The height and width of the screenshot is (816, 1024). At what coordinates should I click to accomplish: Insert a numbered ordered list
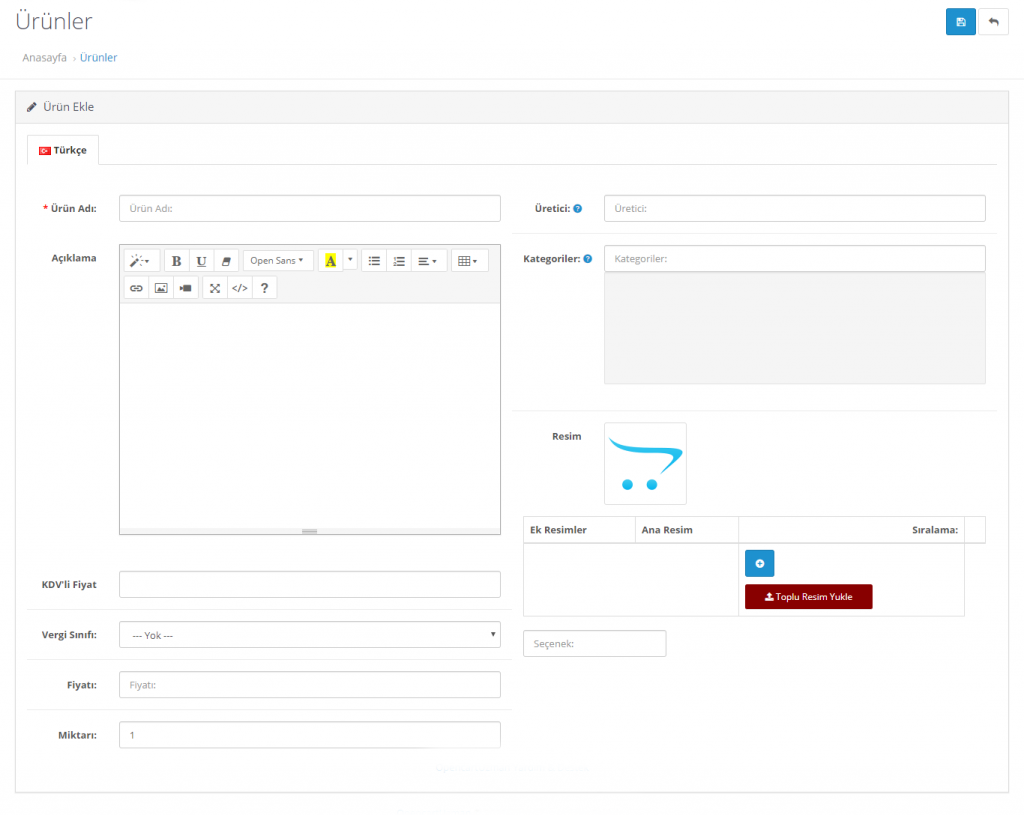point(399,261)
